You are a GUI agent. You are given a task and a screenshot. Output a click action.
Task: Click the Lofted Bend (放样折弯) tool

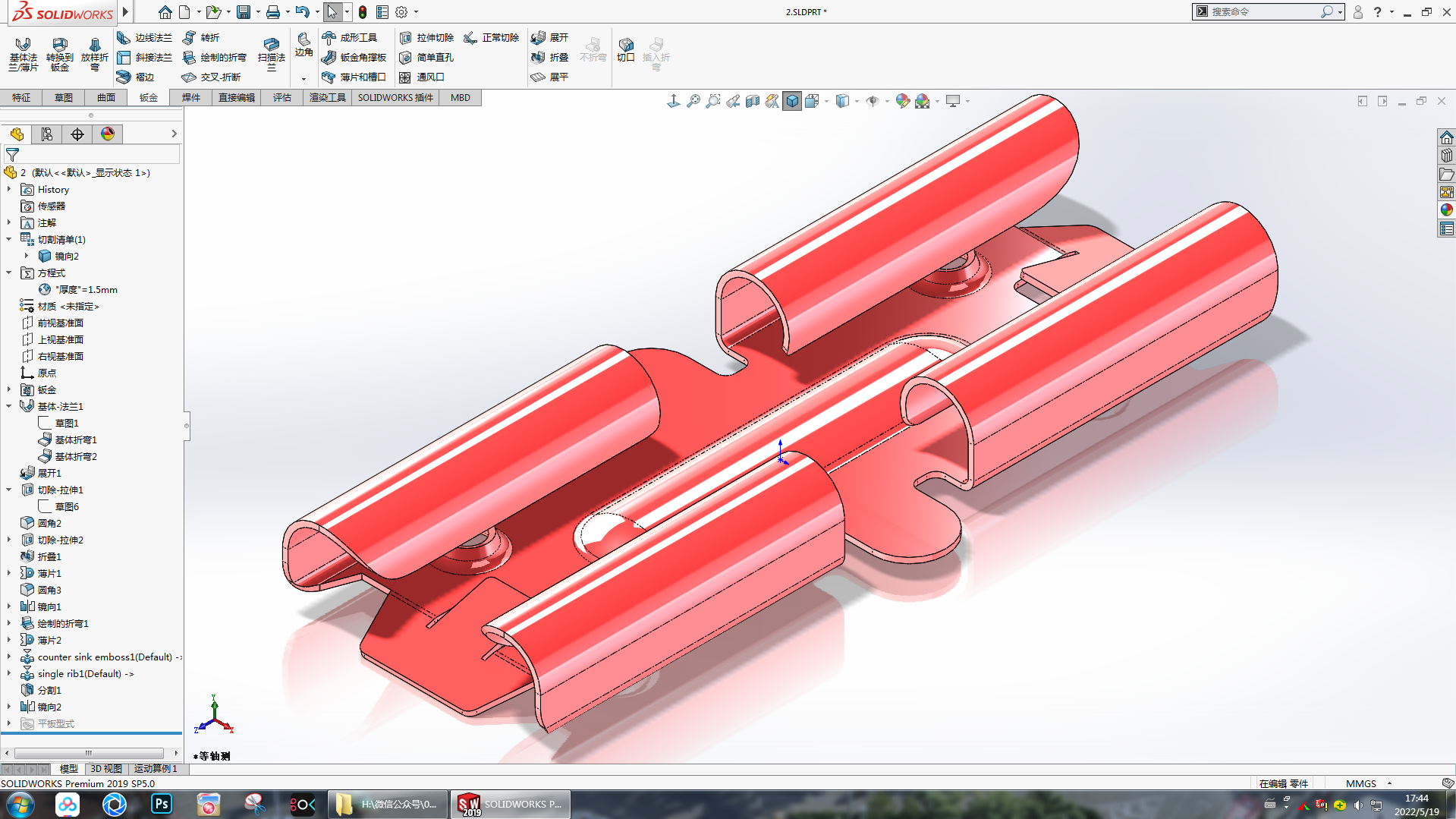tap(95, 54)
